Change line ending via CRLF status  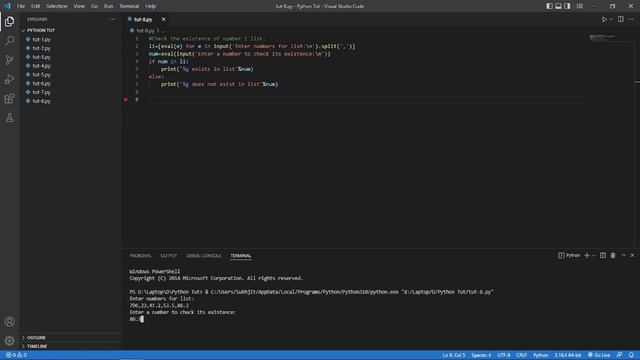[x=521, y=355]
